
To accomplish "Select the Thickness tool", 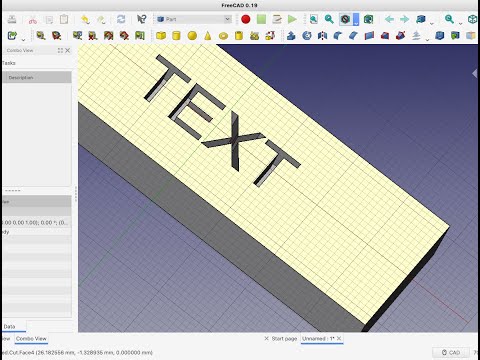I will click(439, 35).
